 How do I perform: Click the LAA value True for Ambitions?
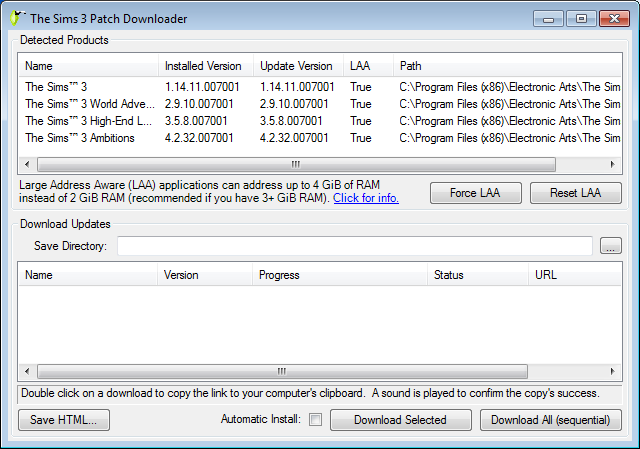[x=361, y=138]
